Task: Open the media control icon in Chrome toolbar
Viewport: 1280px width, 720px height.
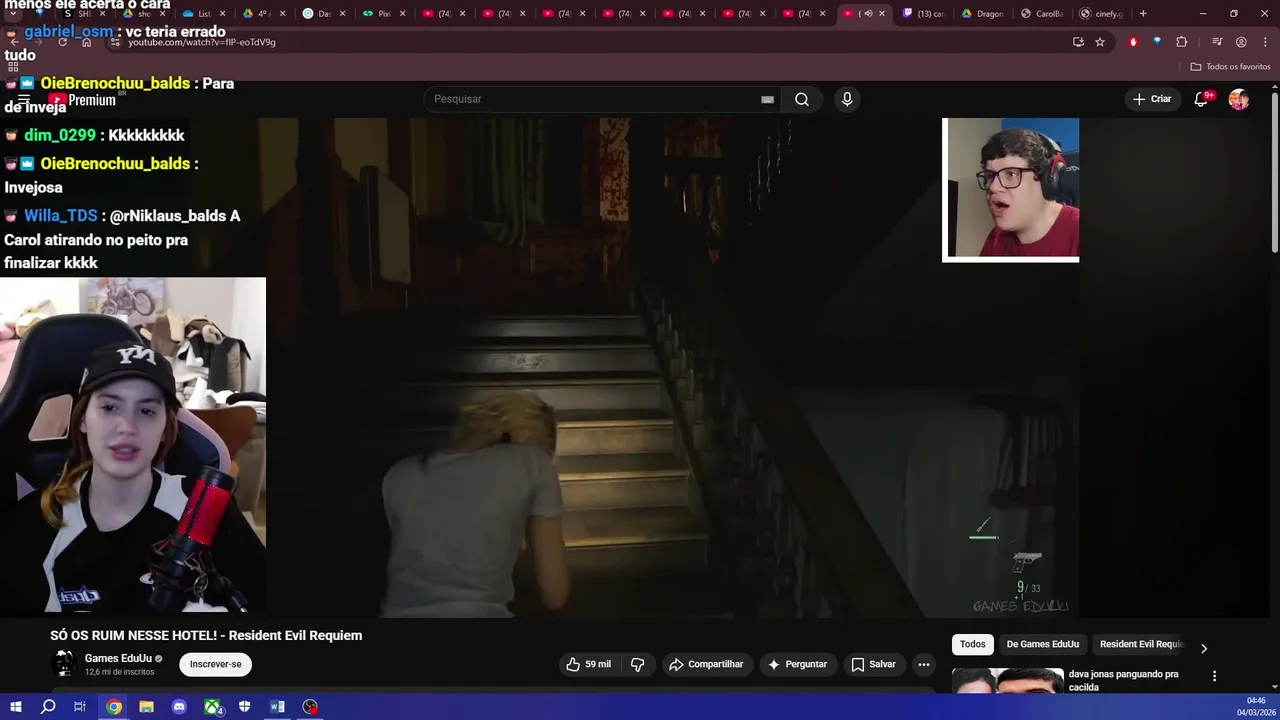Action: tap(1217, 42)
